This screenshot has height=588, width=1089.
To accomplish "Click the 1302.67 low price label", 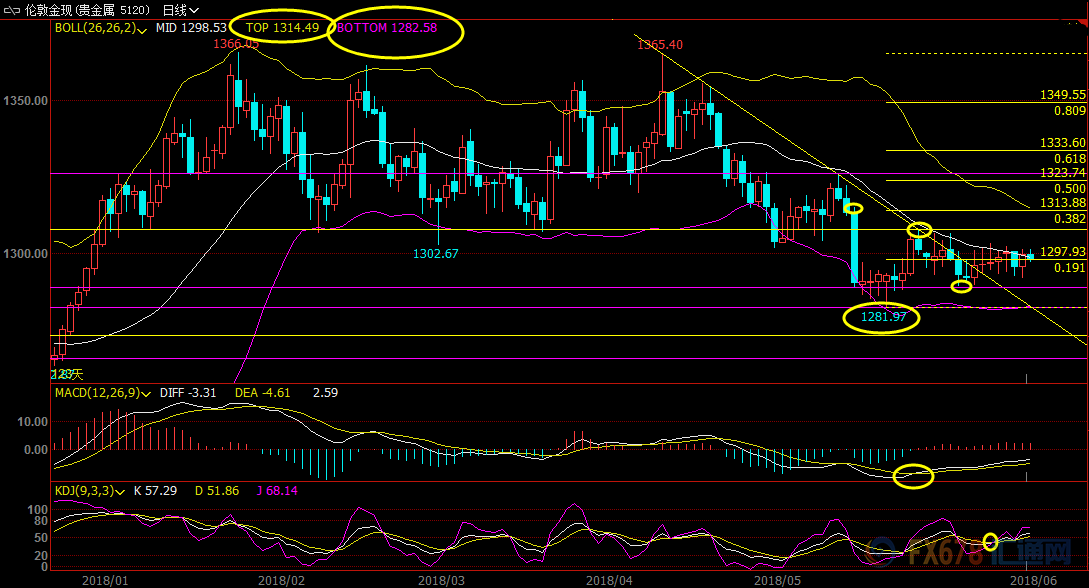I will 435,253.
